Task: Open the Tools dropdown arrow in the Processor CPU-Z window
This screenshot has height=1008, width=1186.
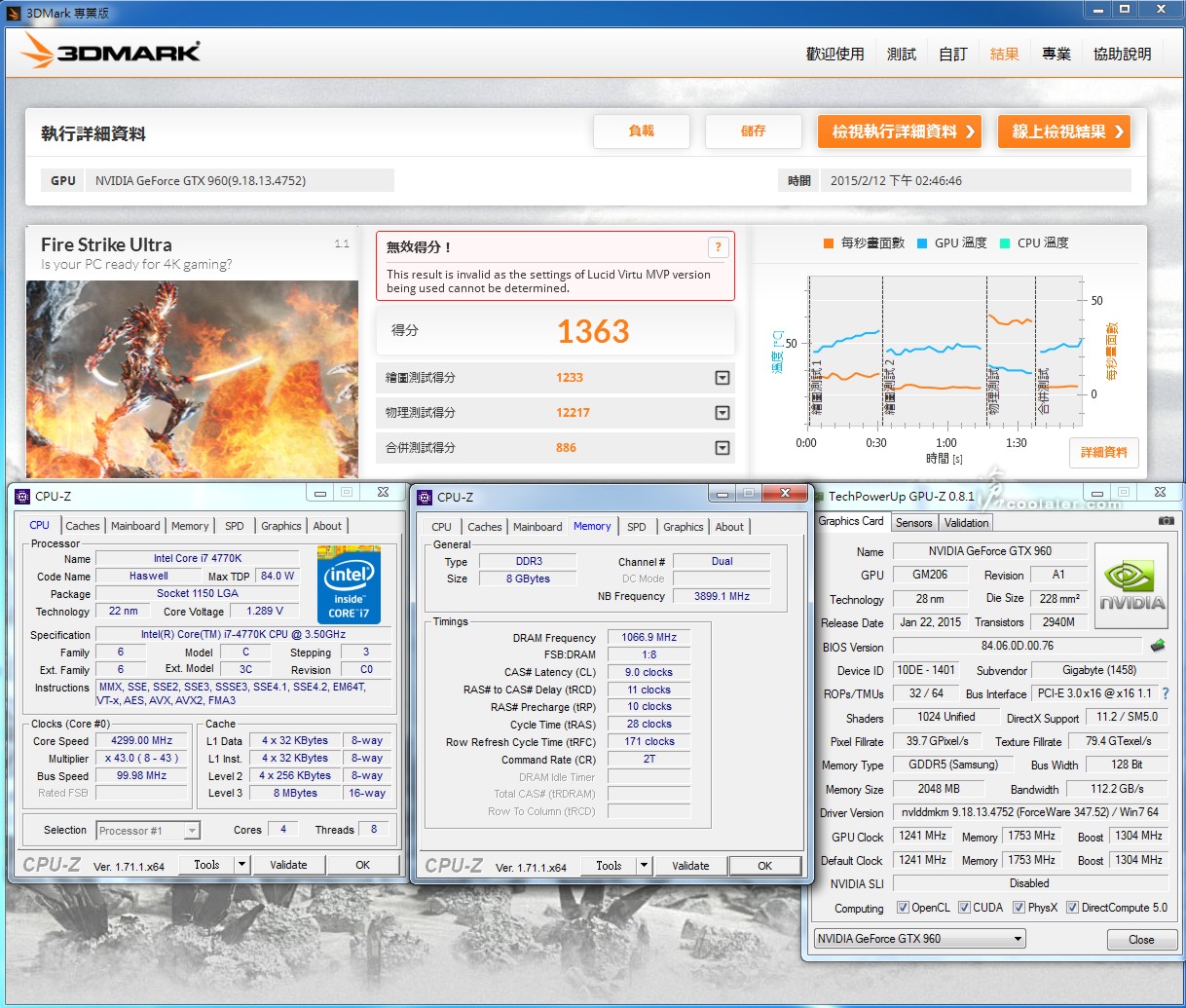Action: (x=241, y=865)
